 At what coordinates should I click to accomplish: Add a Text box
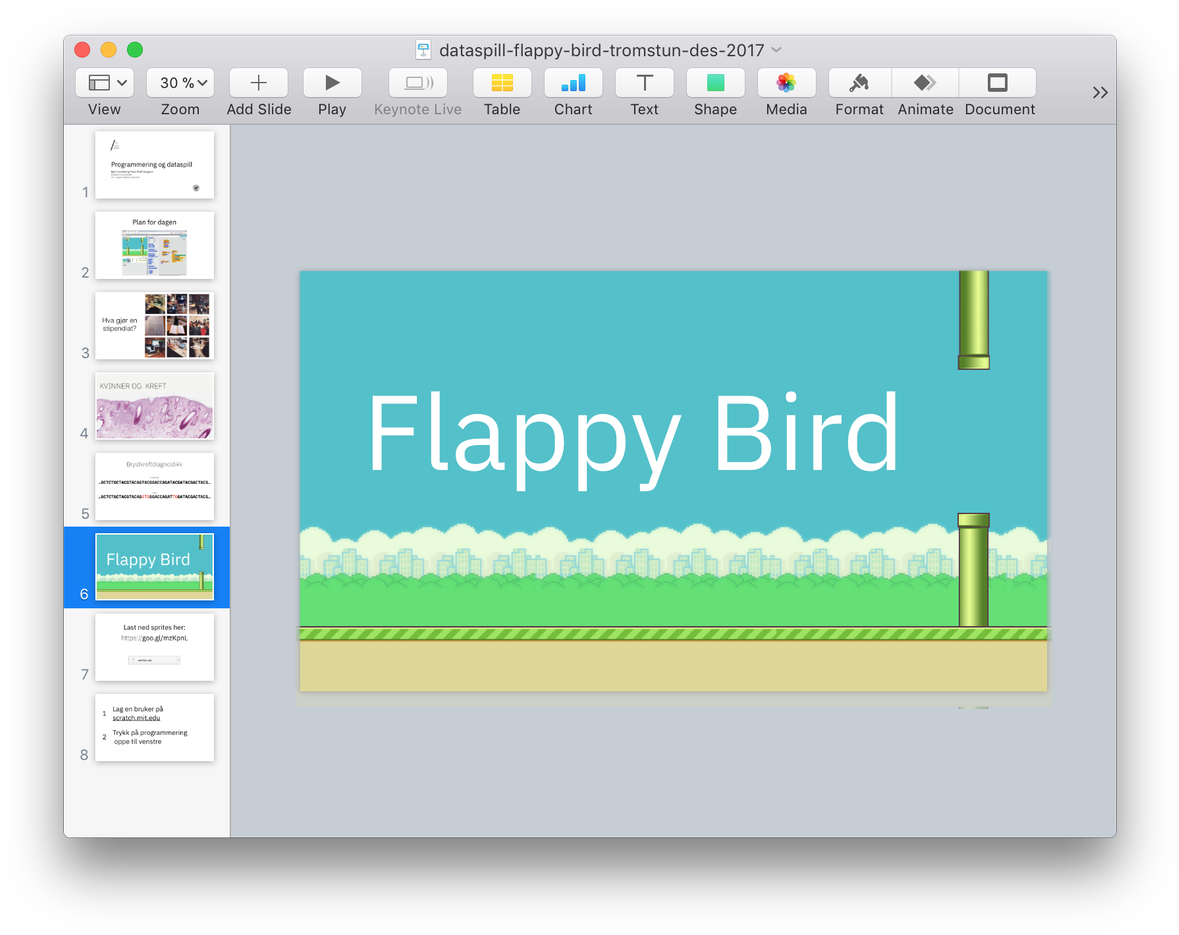tap(644, 83)
